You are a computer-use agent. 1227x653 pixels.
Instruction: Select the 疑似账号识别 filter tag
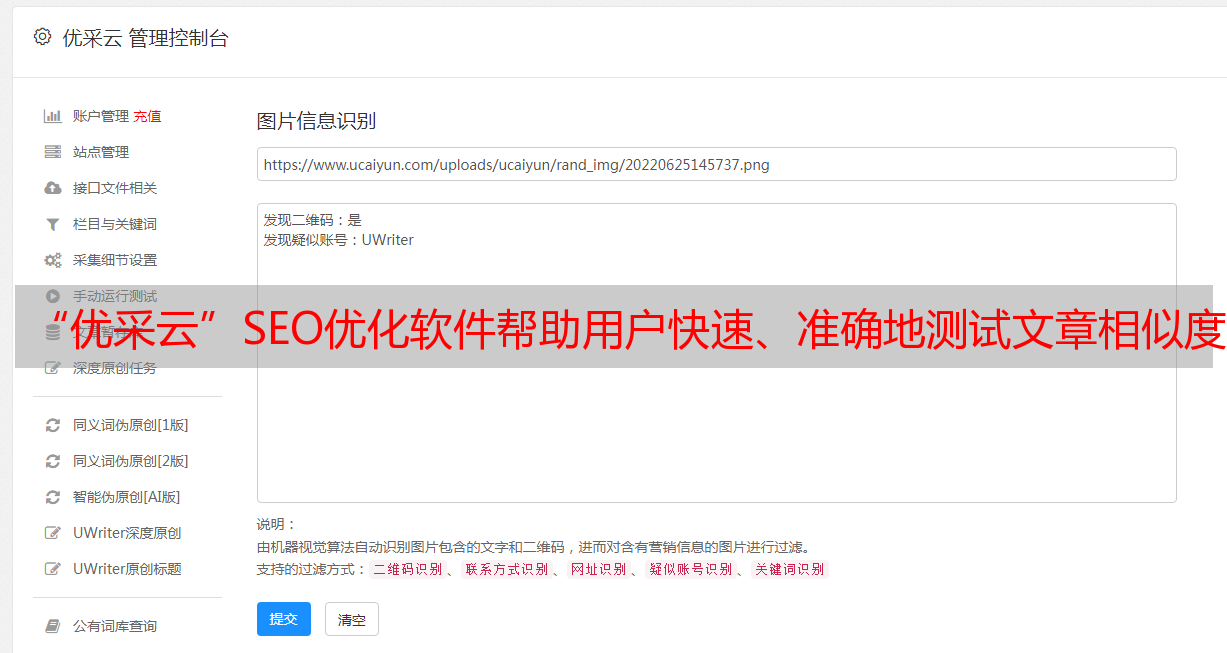pos(691,569)
